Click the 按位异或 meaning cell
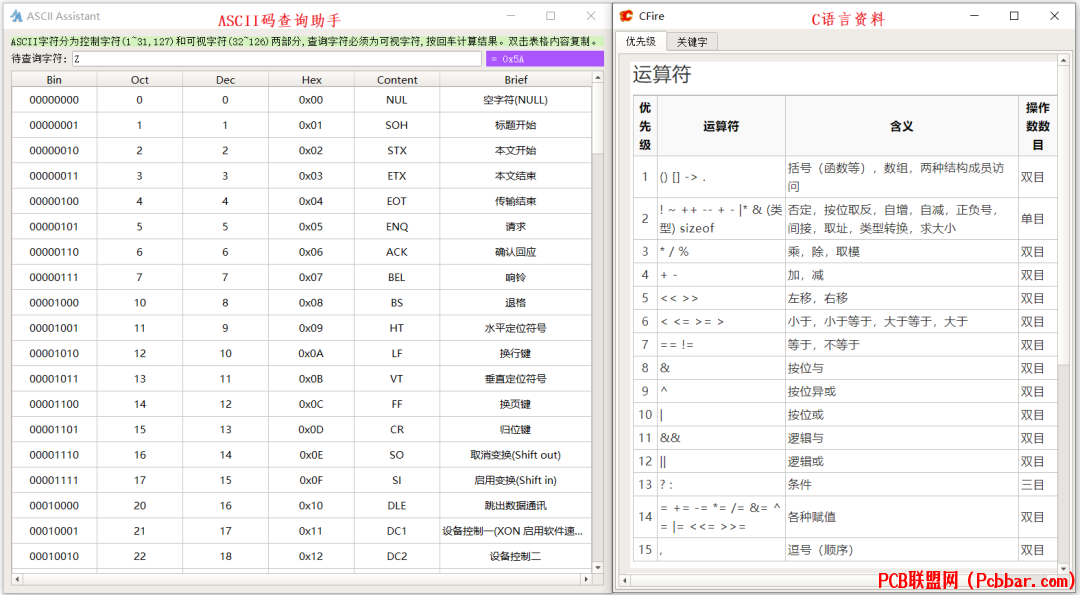Viewport: 1080px width, 595px height. coord(902,391)
